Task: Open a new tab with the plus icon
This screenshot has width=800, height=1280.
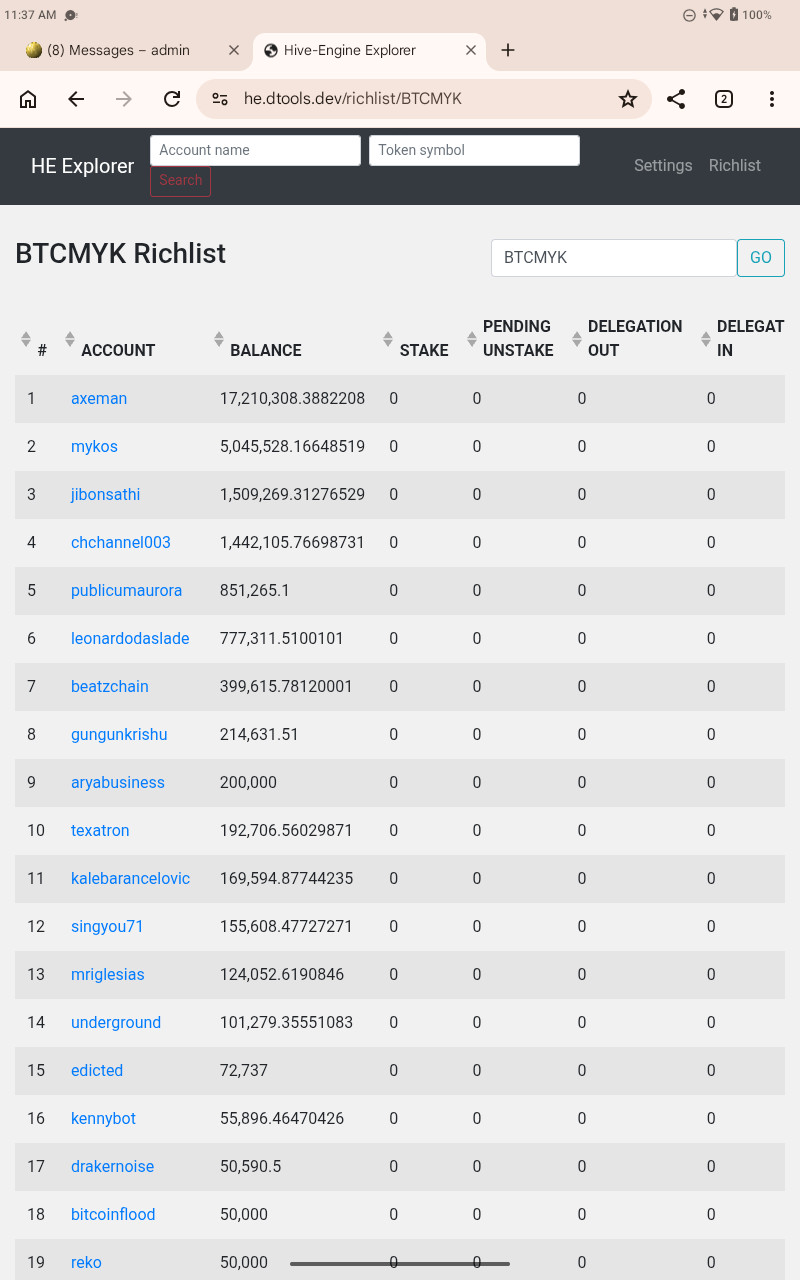Action: [508, 50]
